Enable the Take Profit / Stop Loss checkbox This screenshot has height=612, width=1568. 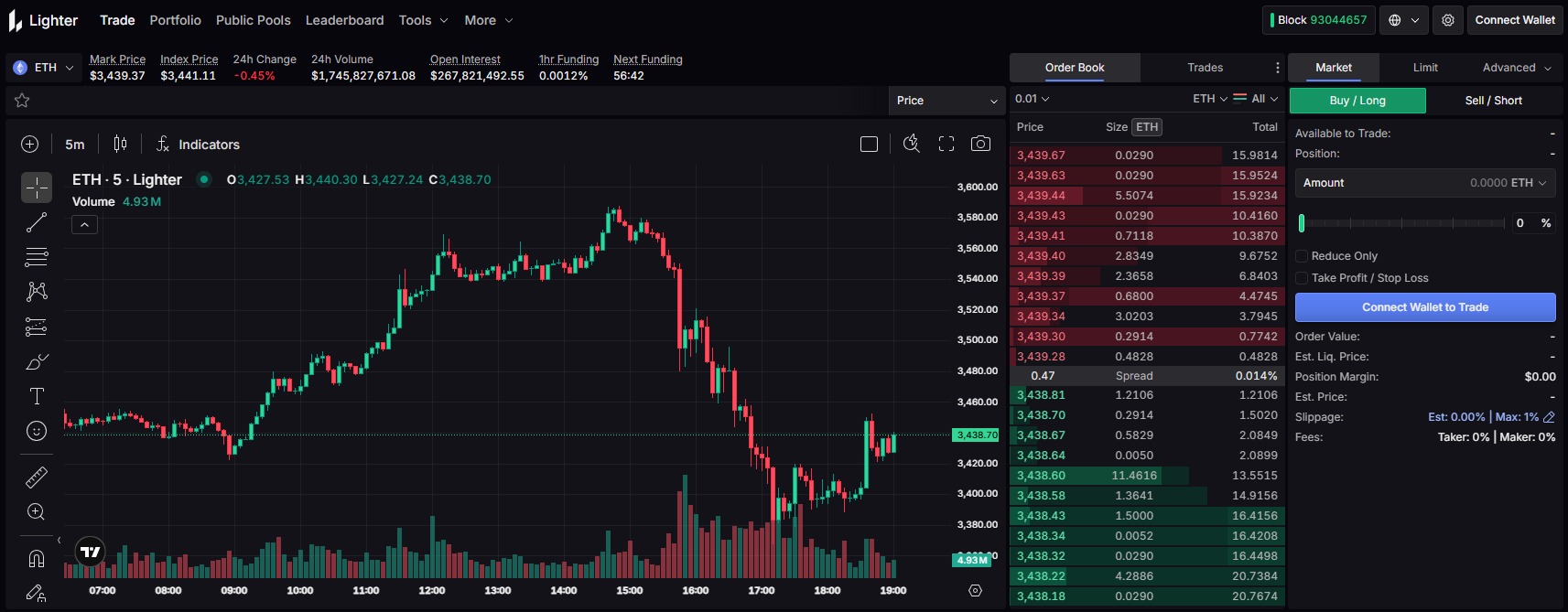point(1302,278)
